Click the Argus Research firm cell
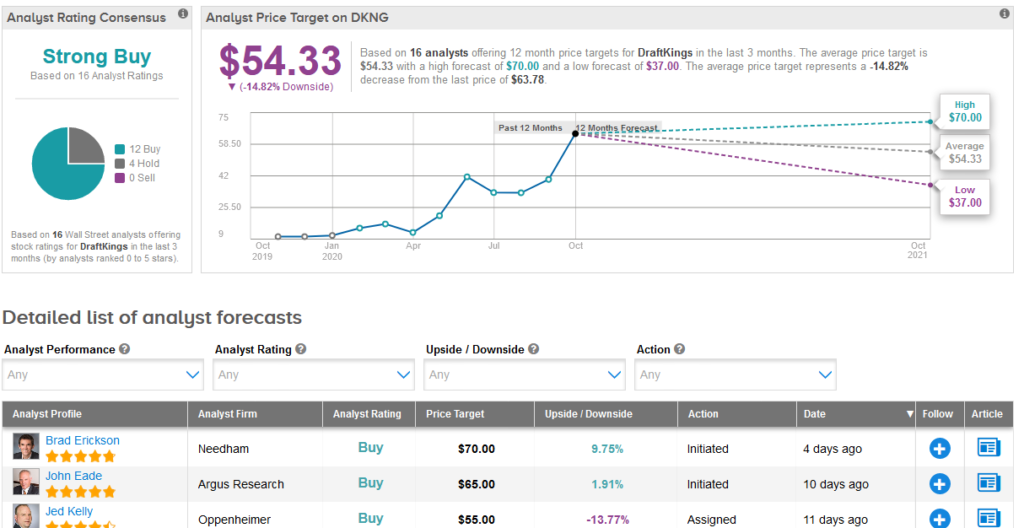The width and height of the screenshot is (1024, 528). tap(241, 484)
